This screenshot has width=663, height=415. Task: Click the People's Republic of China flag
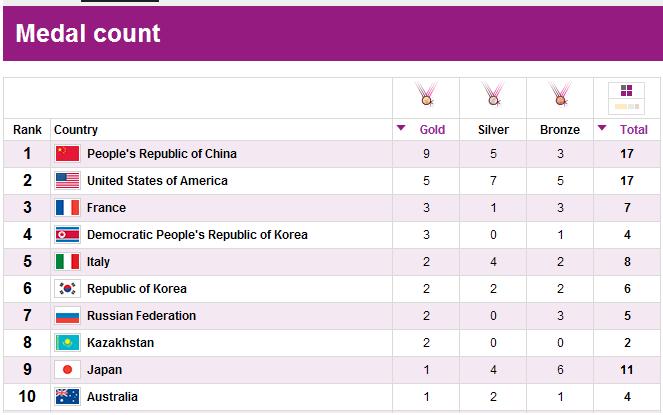tap(67, 154)
